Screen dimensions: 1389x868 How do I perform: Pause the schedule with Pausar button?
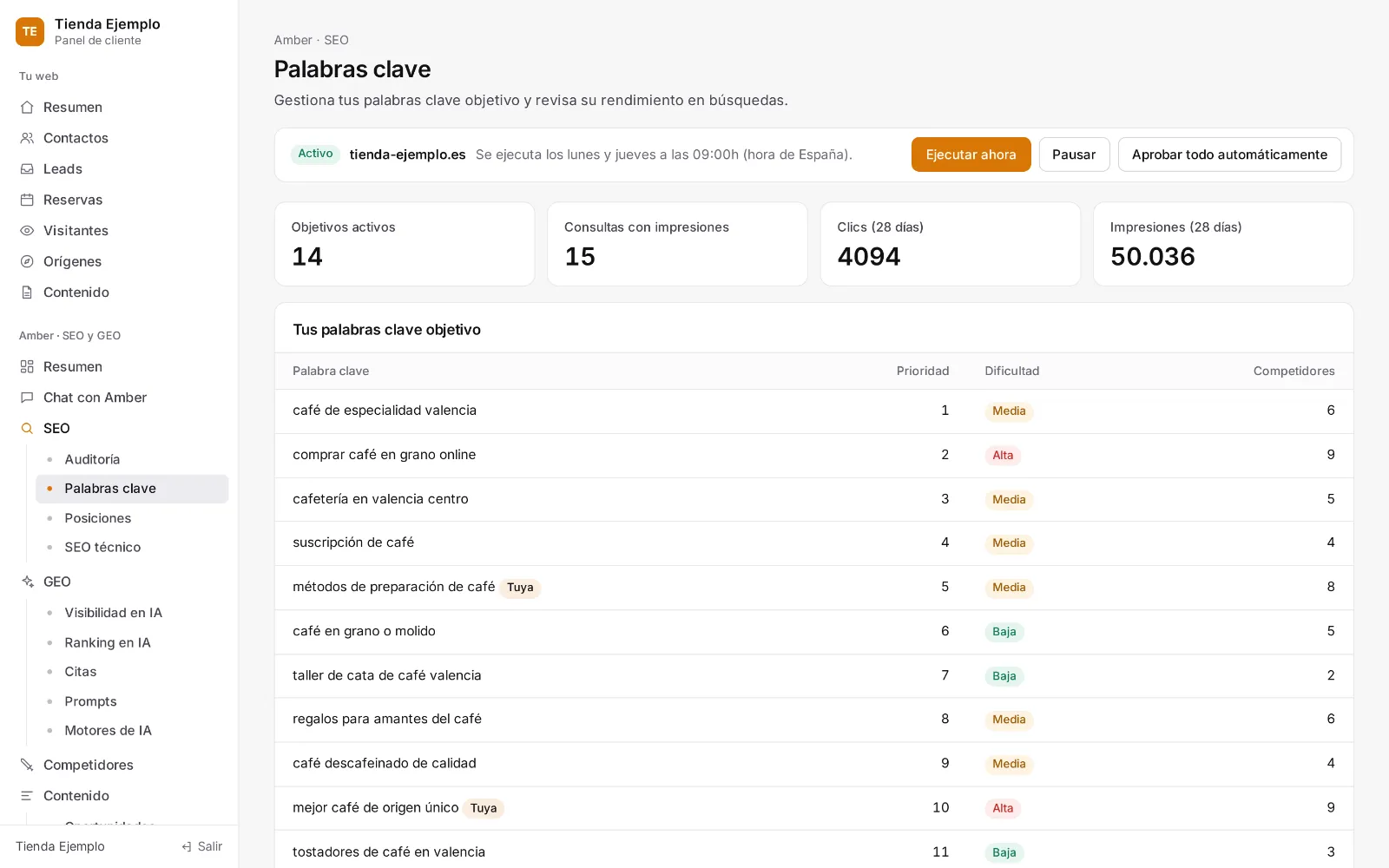point(1074,155)
